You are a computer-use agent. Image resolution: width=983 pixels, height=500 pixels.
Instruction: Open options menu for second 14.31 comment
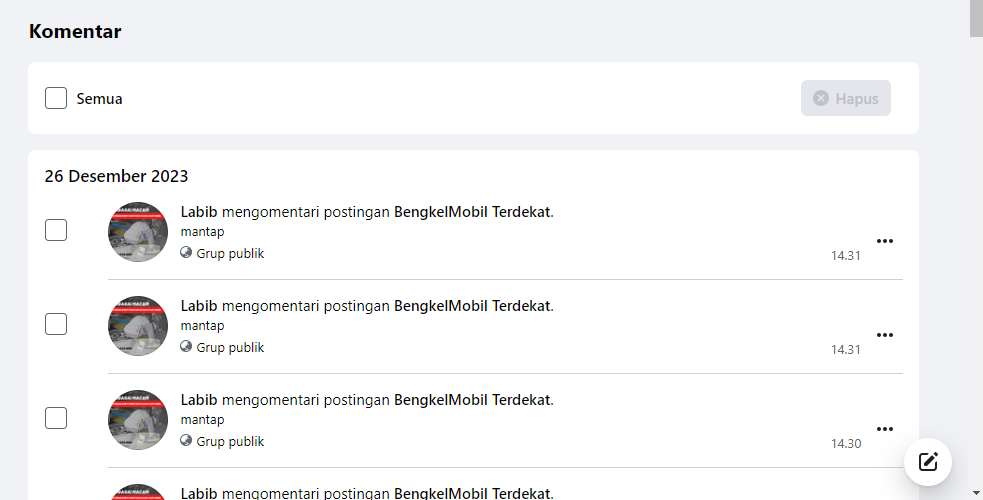885,335
